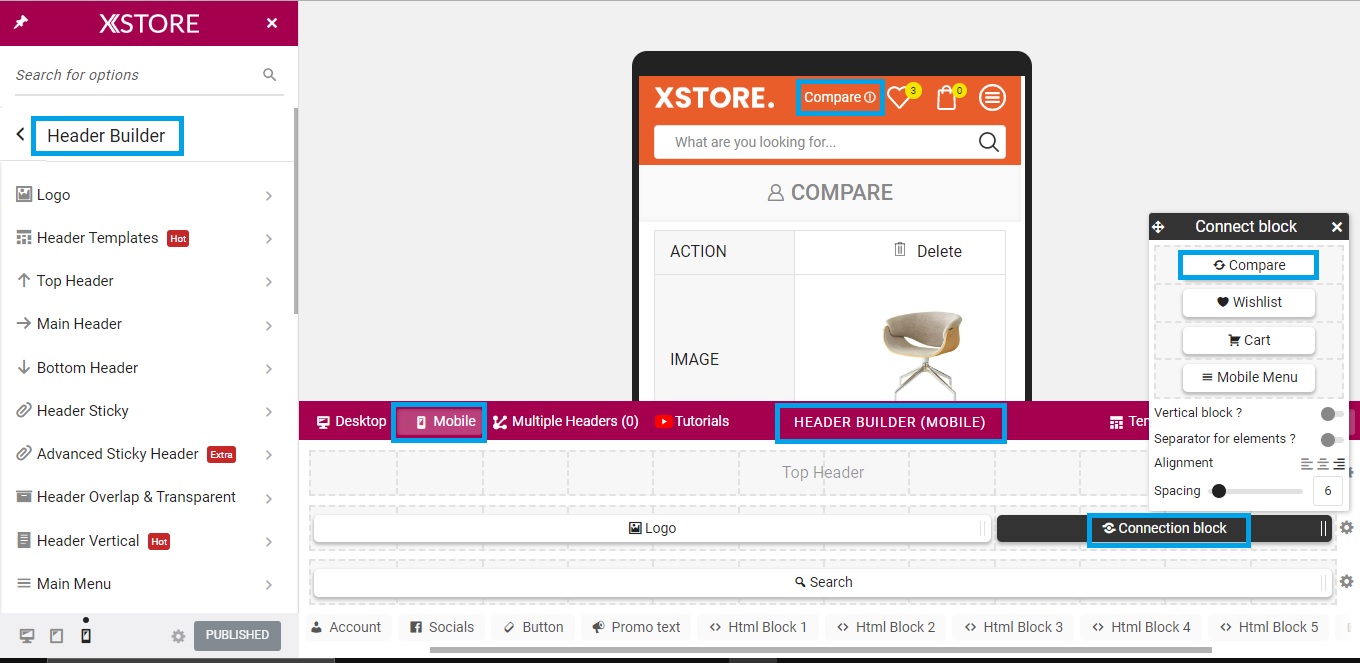Viewport: 1360px width, 663px height.
Task: Click the Spacing value field showing 6
Action: (1328, 491)
